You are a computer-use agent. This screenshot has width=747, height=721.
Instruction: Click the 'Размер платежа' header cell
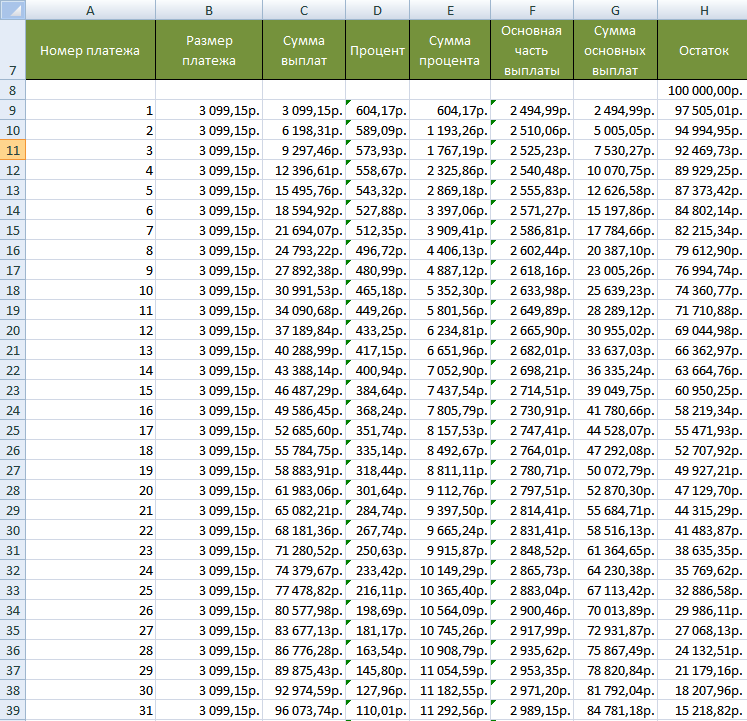pos(209,50)
